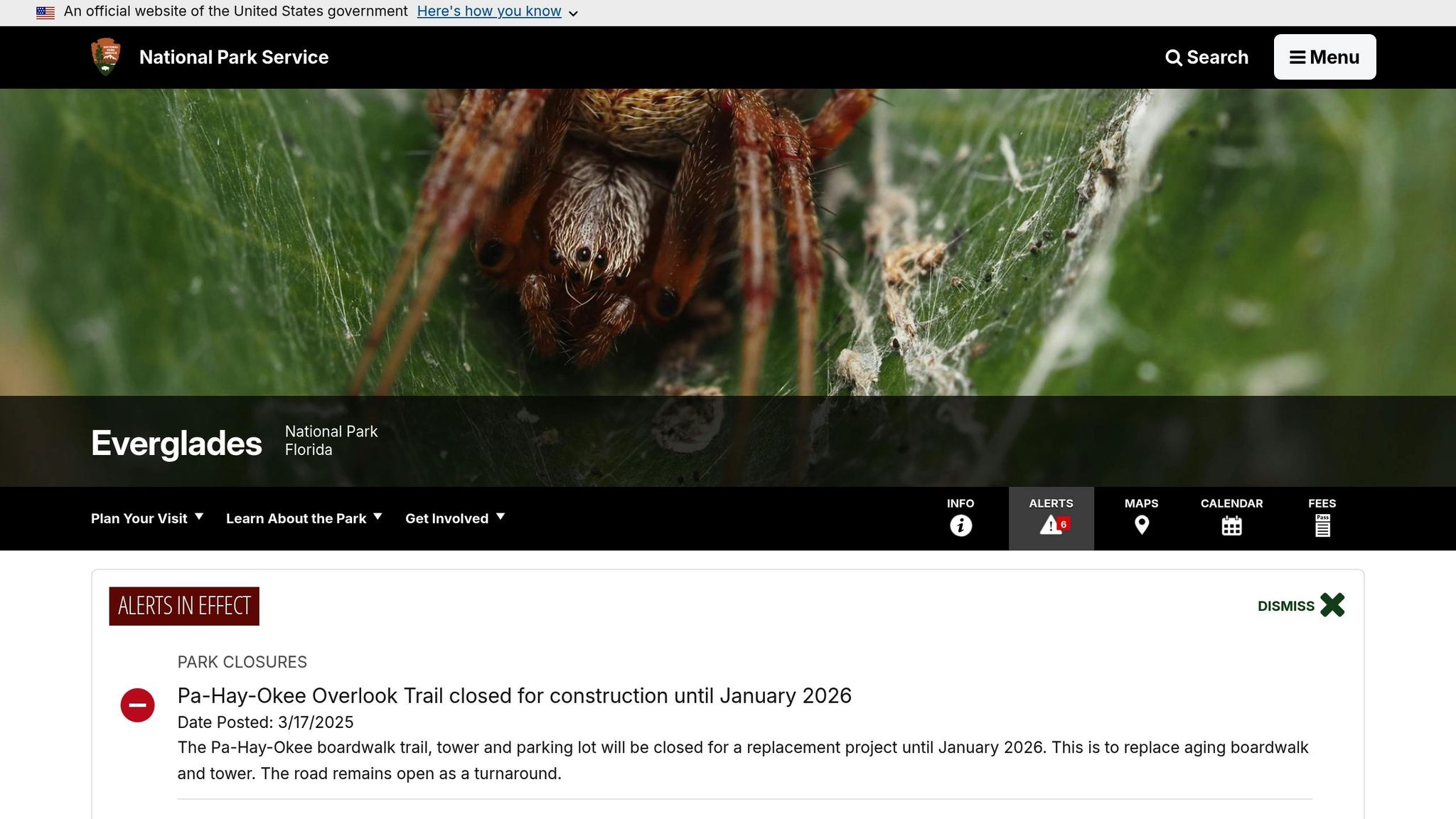Expand the Plan Your Visit dropdown
Screen dimensions: 1456x819
[147, 518]
